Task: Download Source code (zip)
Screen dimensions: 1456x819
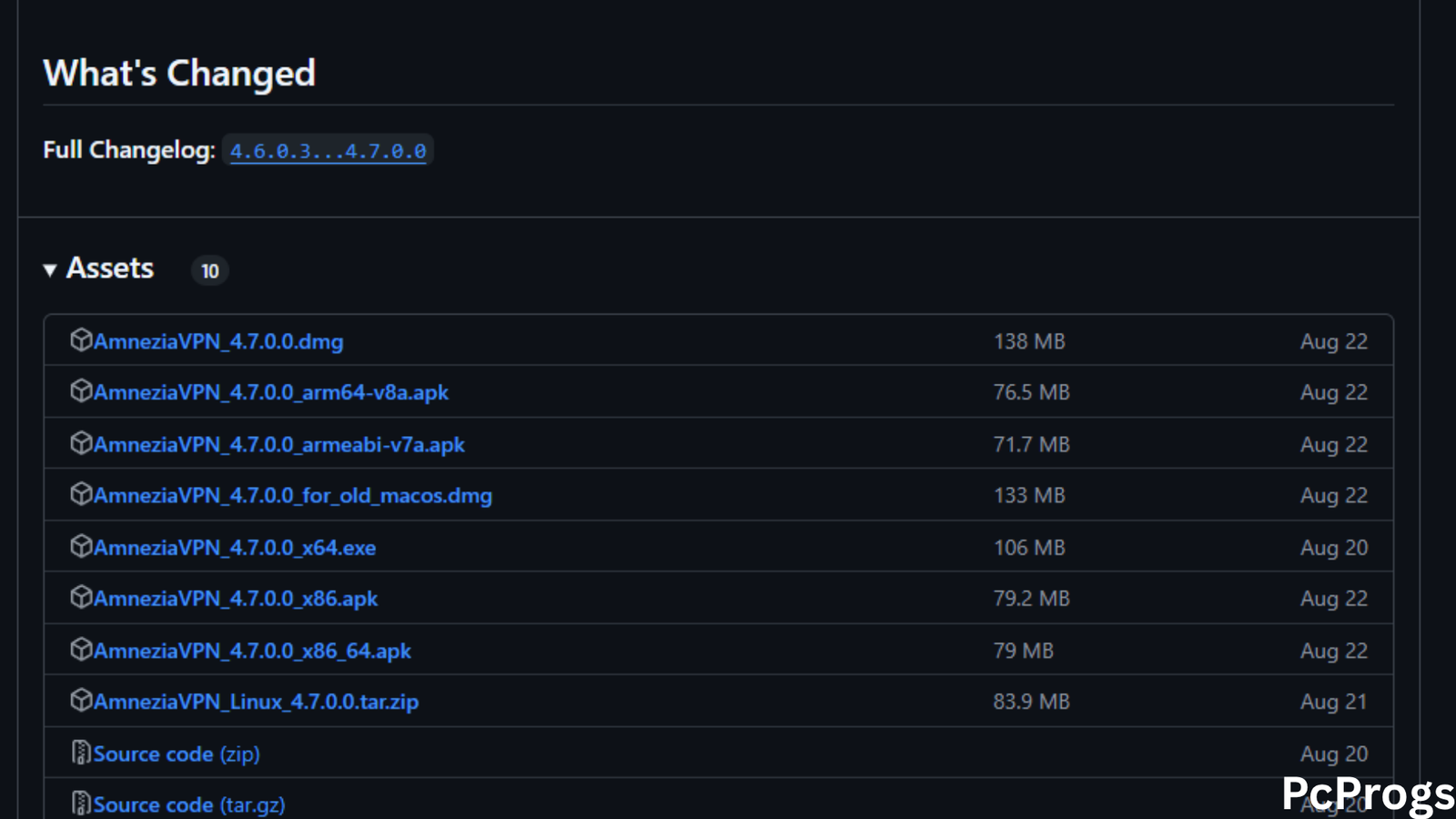Action: click(x=177, y=753)
